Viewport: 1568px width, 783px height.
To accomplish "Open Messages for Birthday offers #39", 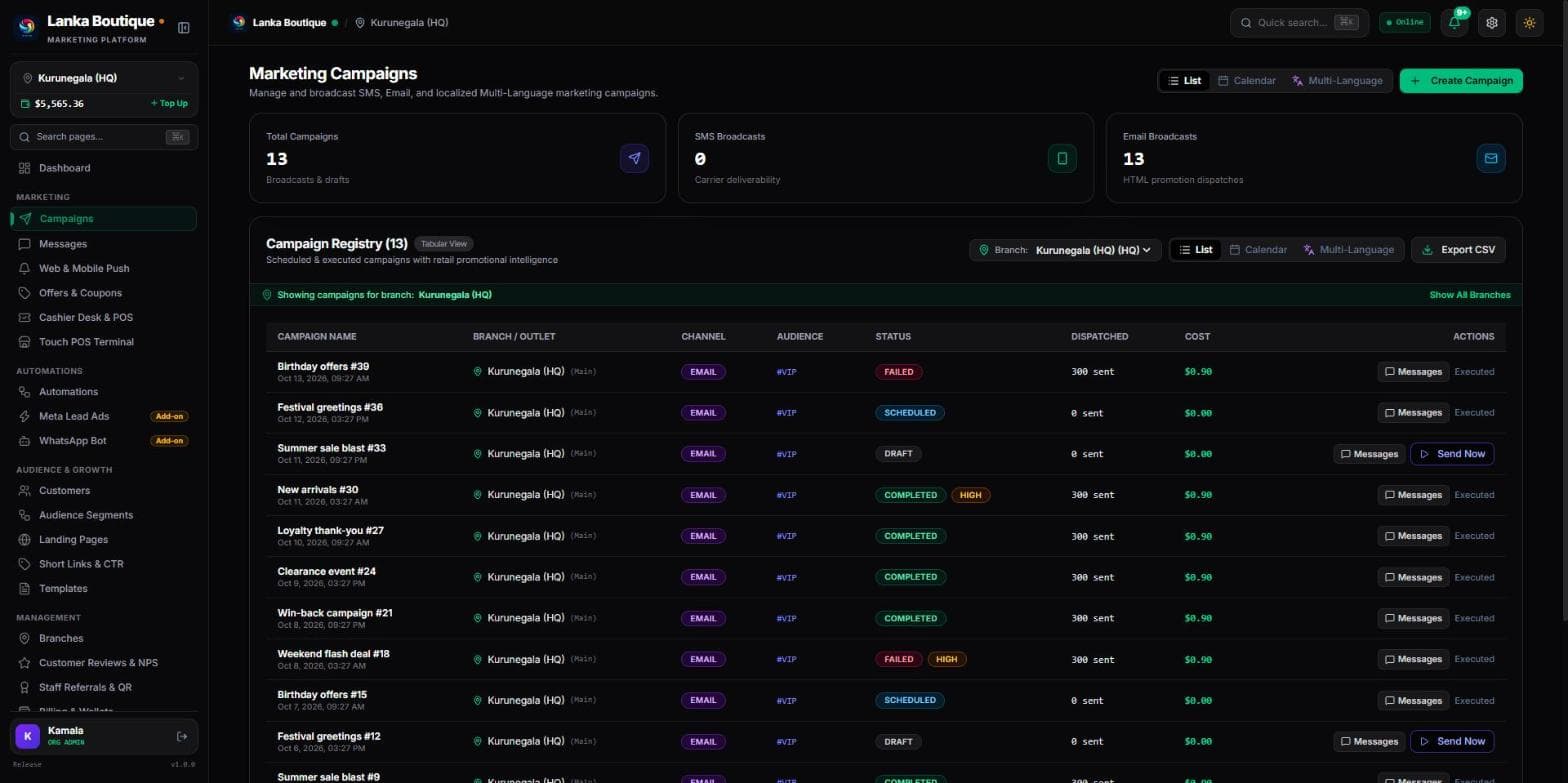I will (1413, 372).
